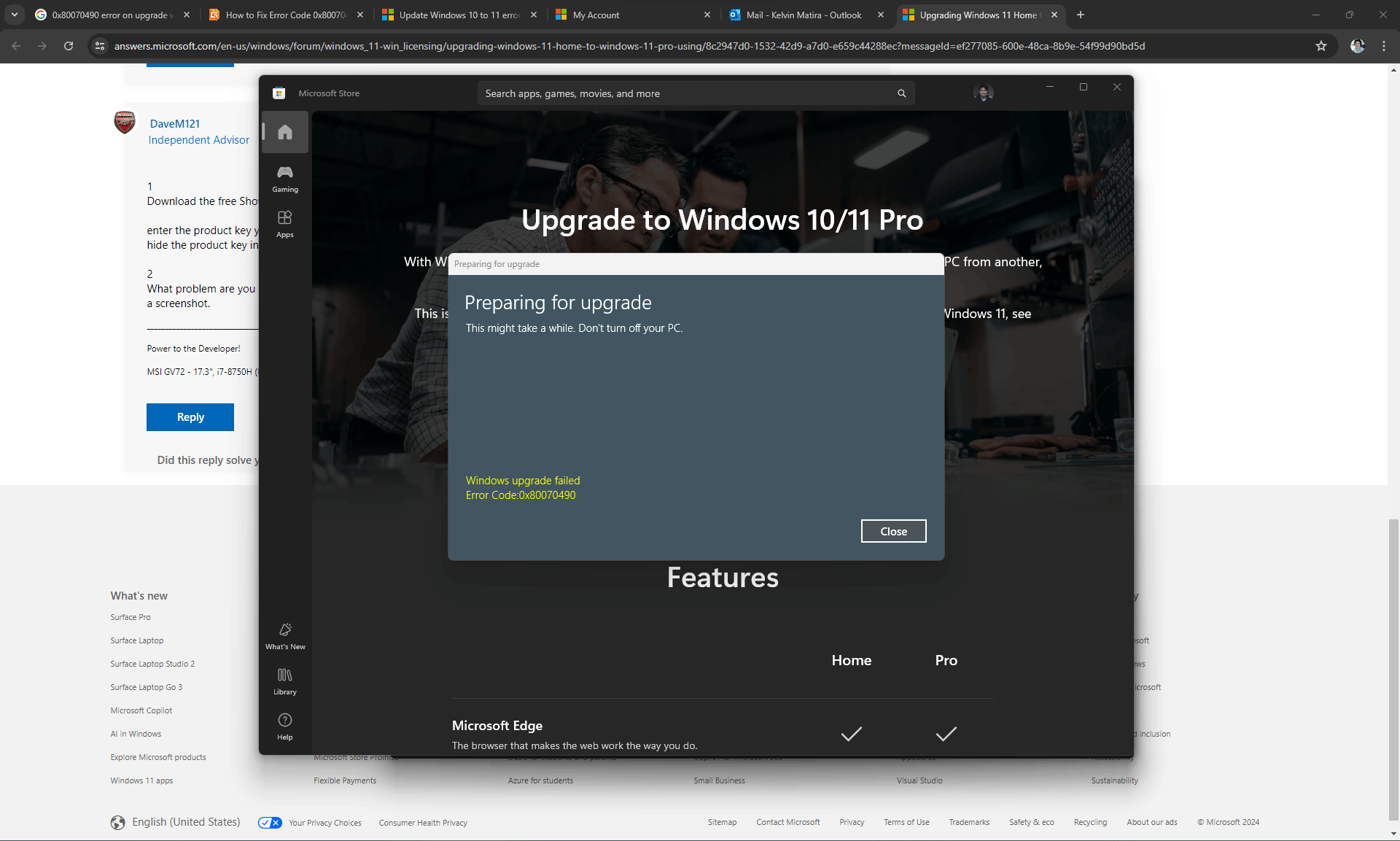Click the Microsoft Store logo icon
The width and height of the screenshot is (1400, 841).
click(279, 93)
